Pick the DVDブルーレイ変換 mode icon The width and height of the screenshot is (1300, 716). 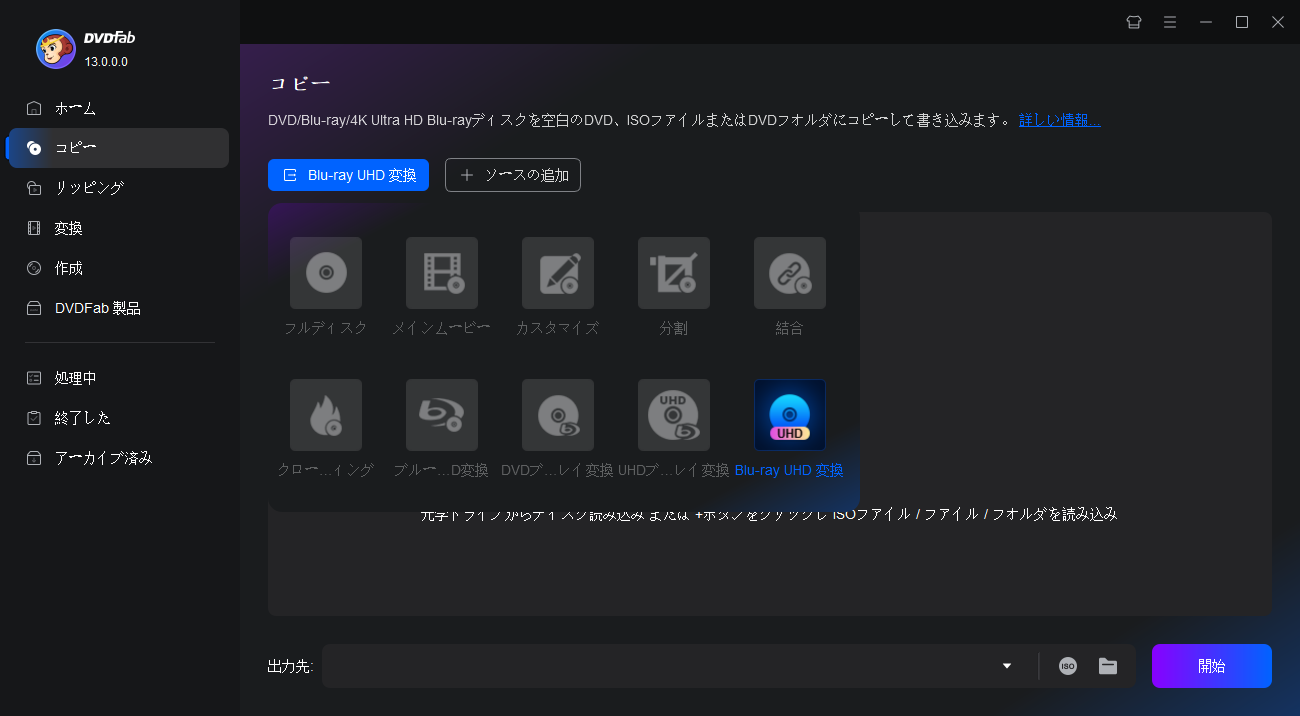tap(558, 414)
